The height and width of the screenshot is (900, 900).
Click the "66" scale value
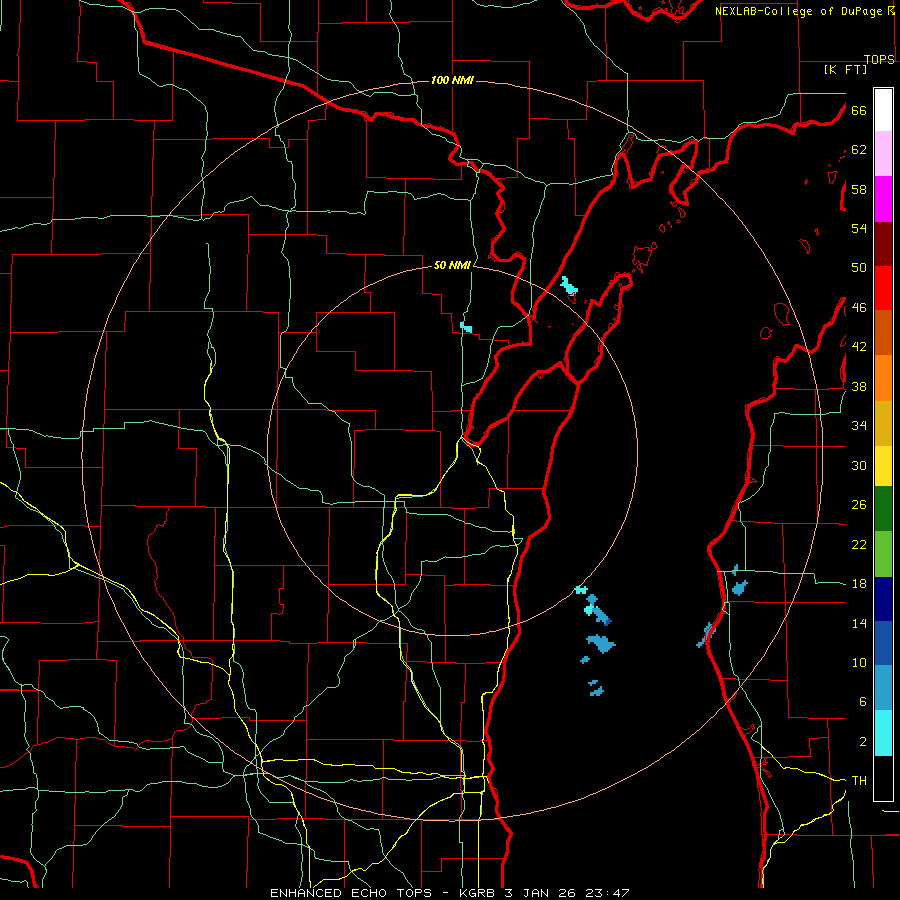(859, 110)
